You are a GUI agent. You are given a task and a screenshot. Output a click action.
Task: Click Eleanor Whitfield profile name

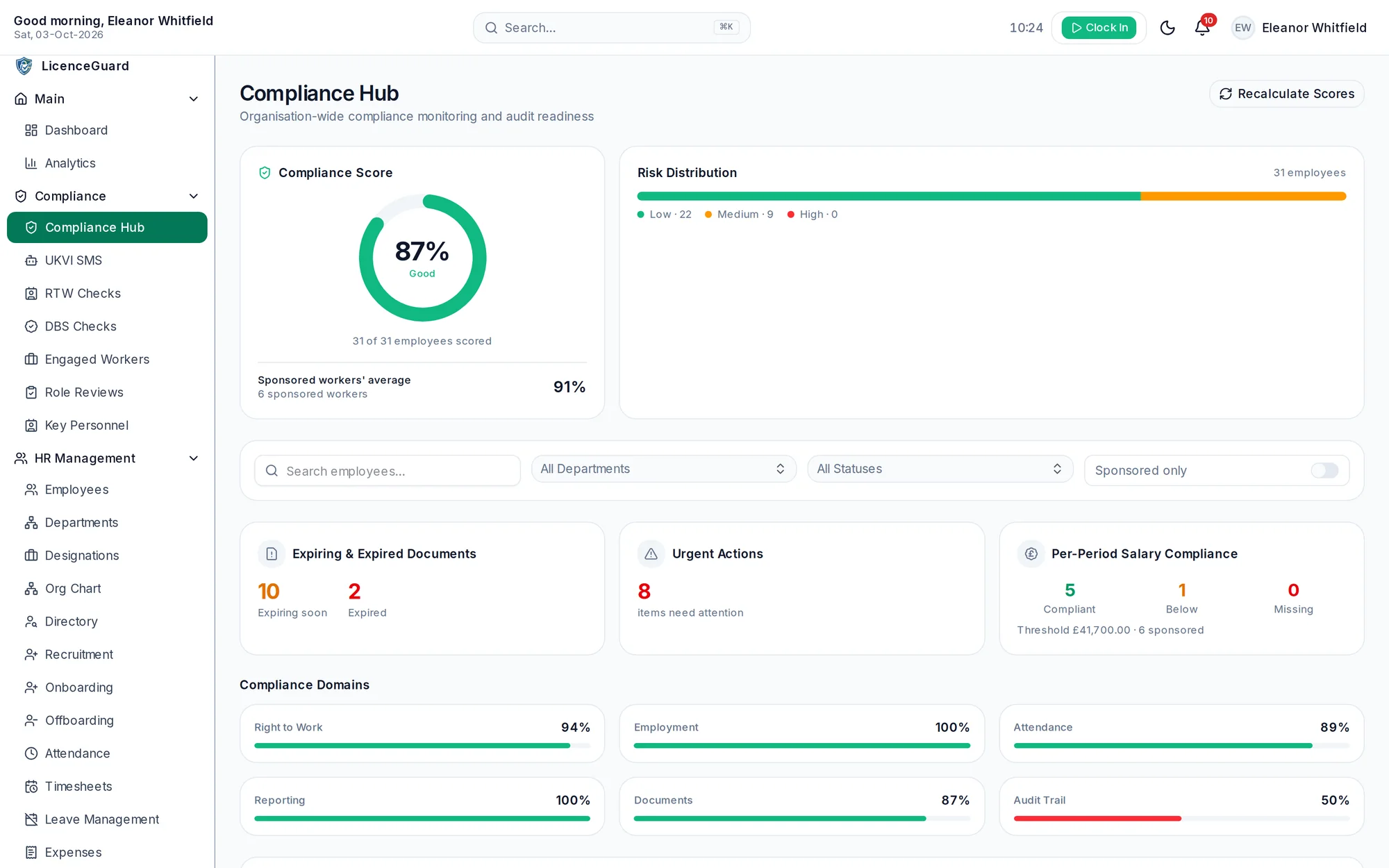[x=1314, y=28]
